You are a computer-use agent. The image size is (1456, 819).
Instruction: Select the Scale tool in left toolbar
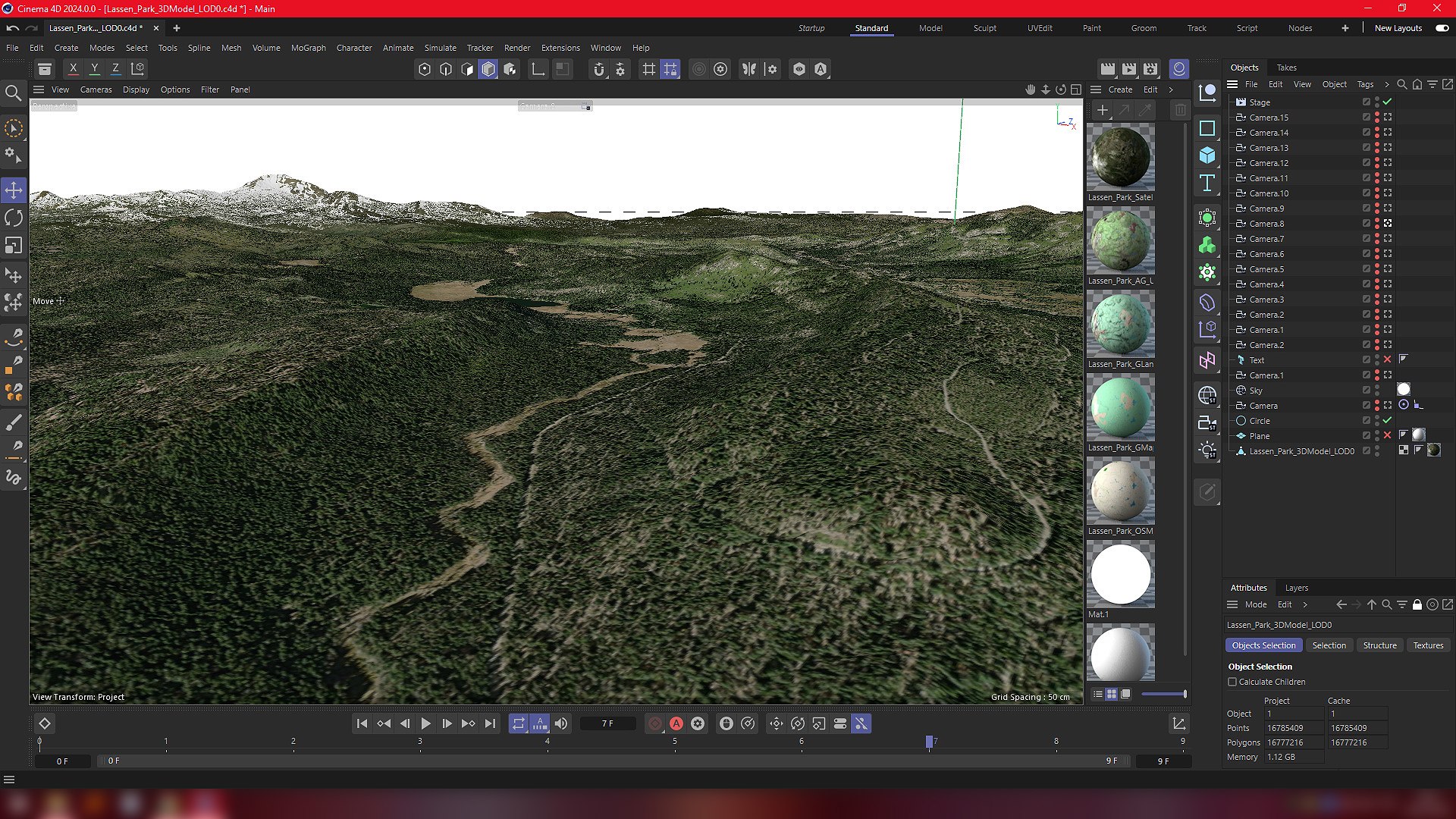click(x=14, y=246)
